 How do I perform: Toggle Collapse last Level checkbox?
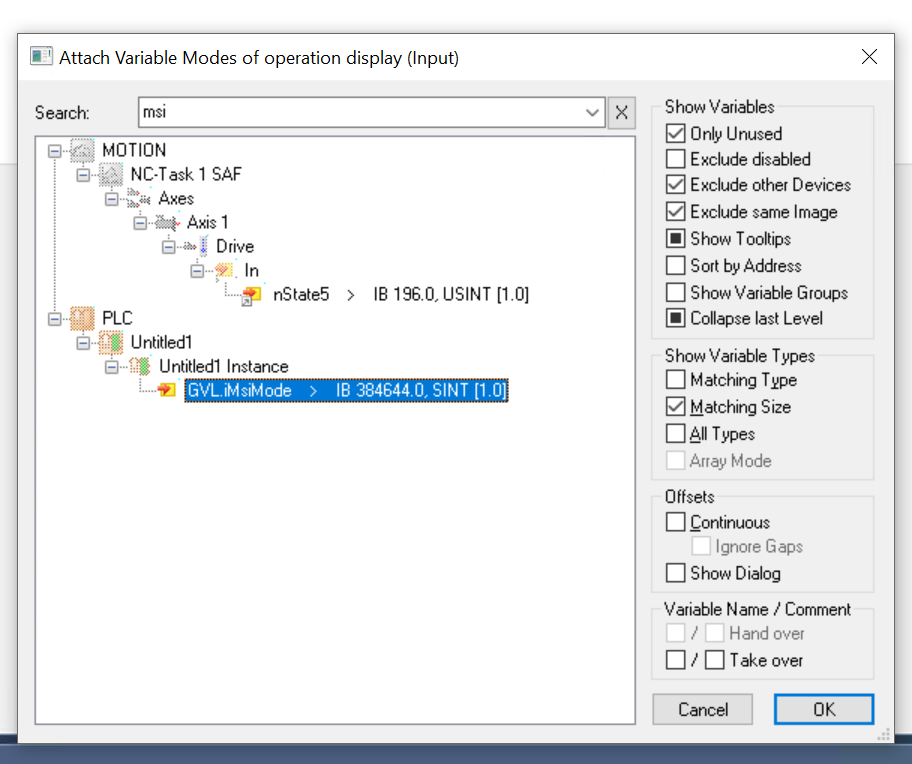(x=675, y=319)
